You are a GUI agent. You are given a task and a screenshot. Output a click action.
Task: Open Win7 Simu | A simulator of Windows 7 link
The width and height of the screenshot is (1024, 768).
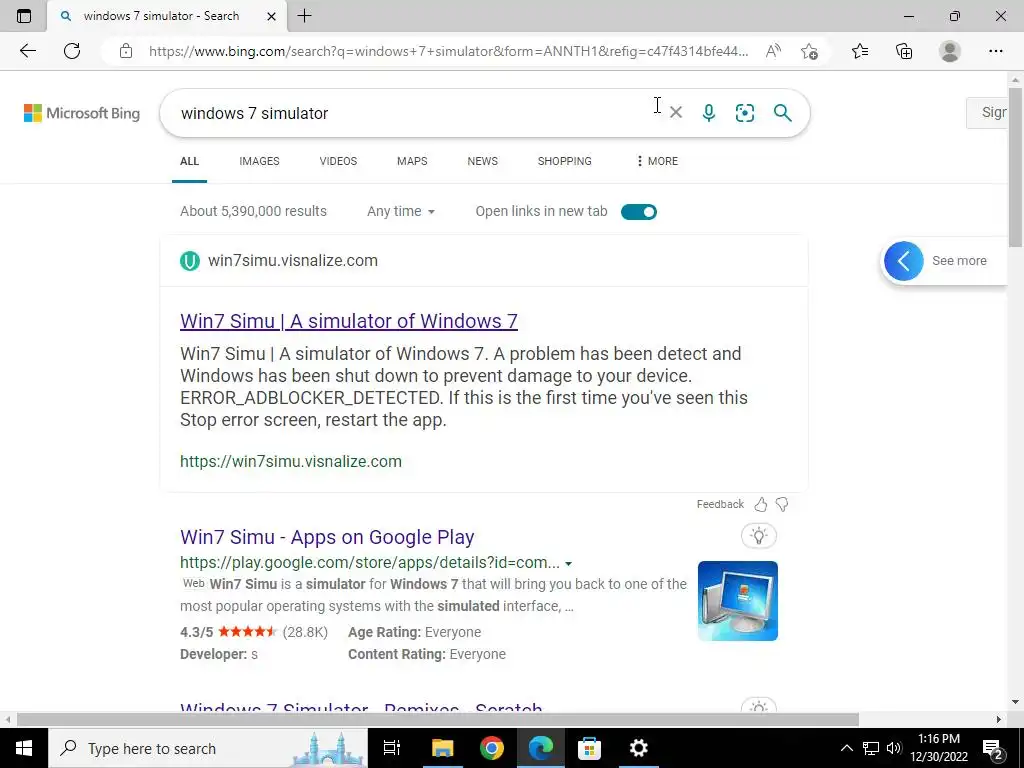349,321
